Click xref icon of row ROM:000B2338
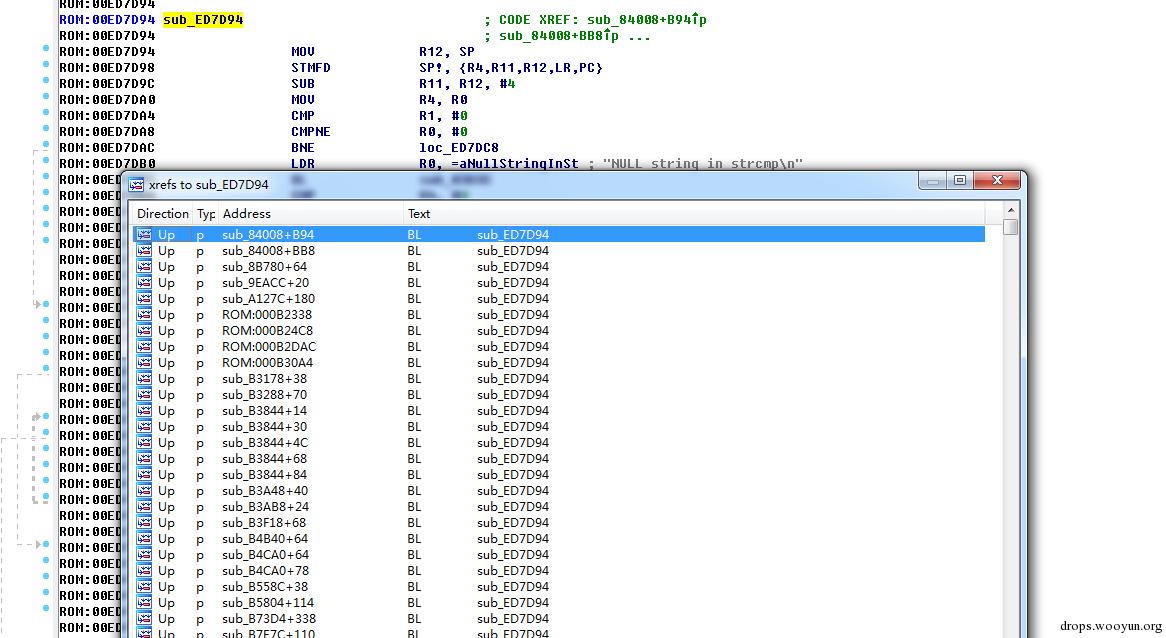Viewport: 1166px width, 638px height. (144, 315)
